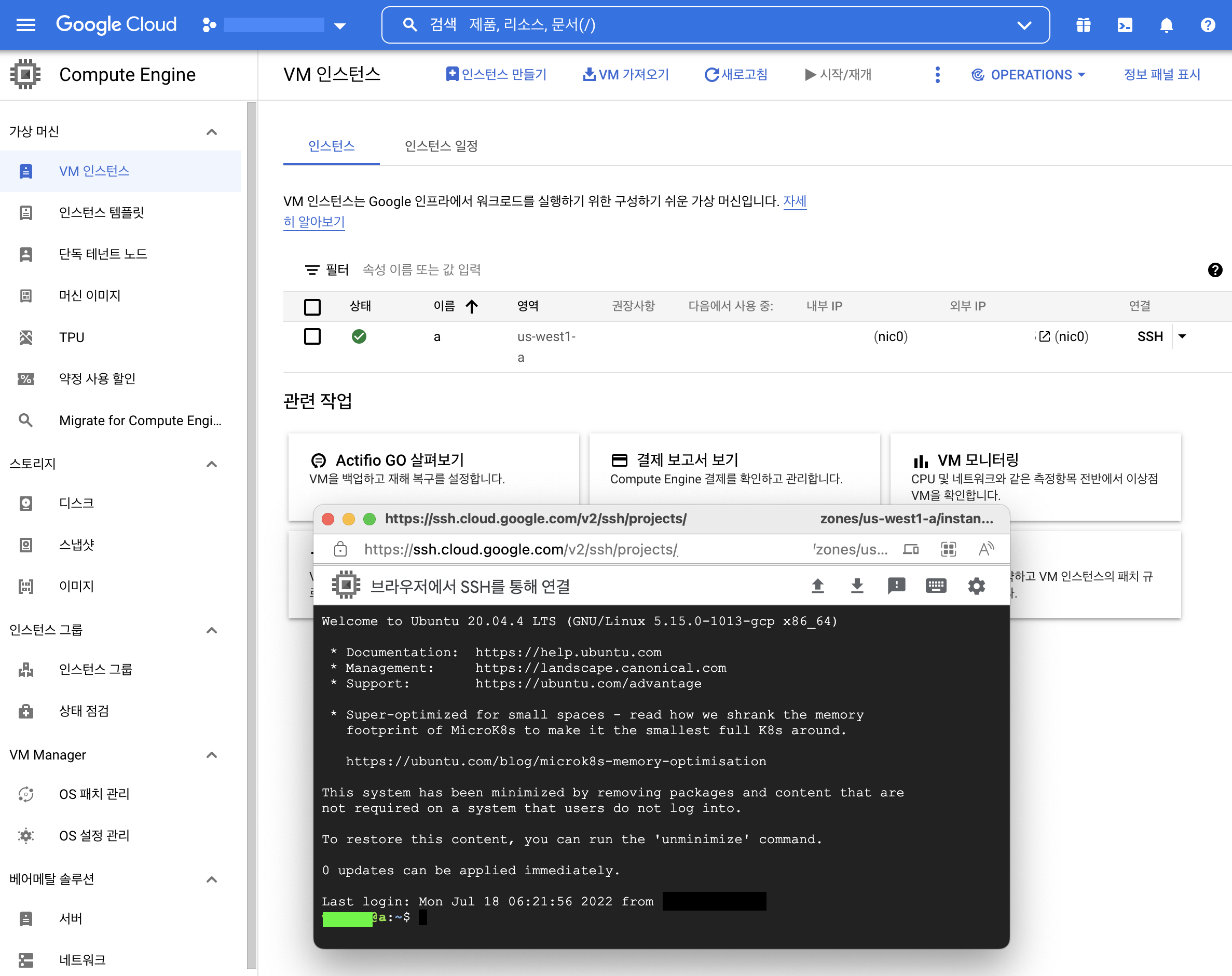Toggle the select-all instances checkbox
Screen dimensions: 1232x976
(312, 307)
